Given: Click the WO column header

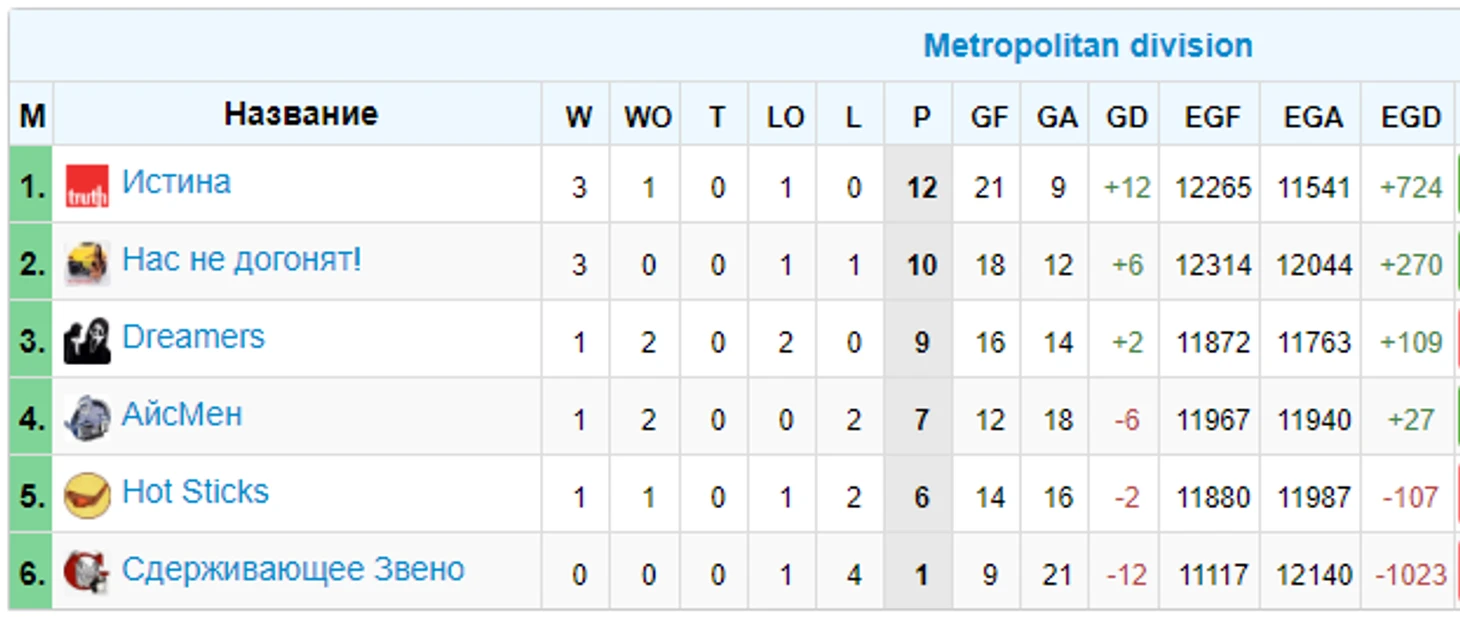Looking at the screenshot, I should [647, 115].
